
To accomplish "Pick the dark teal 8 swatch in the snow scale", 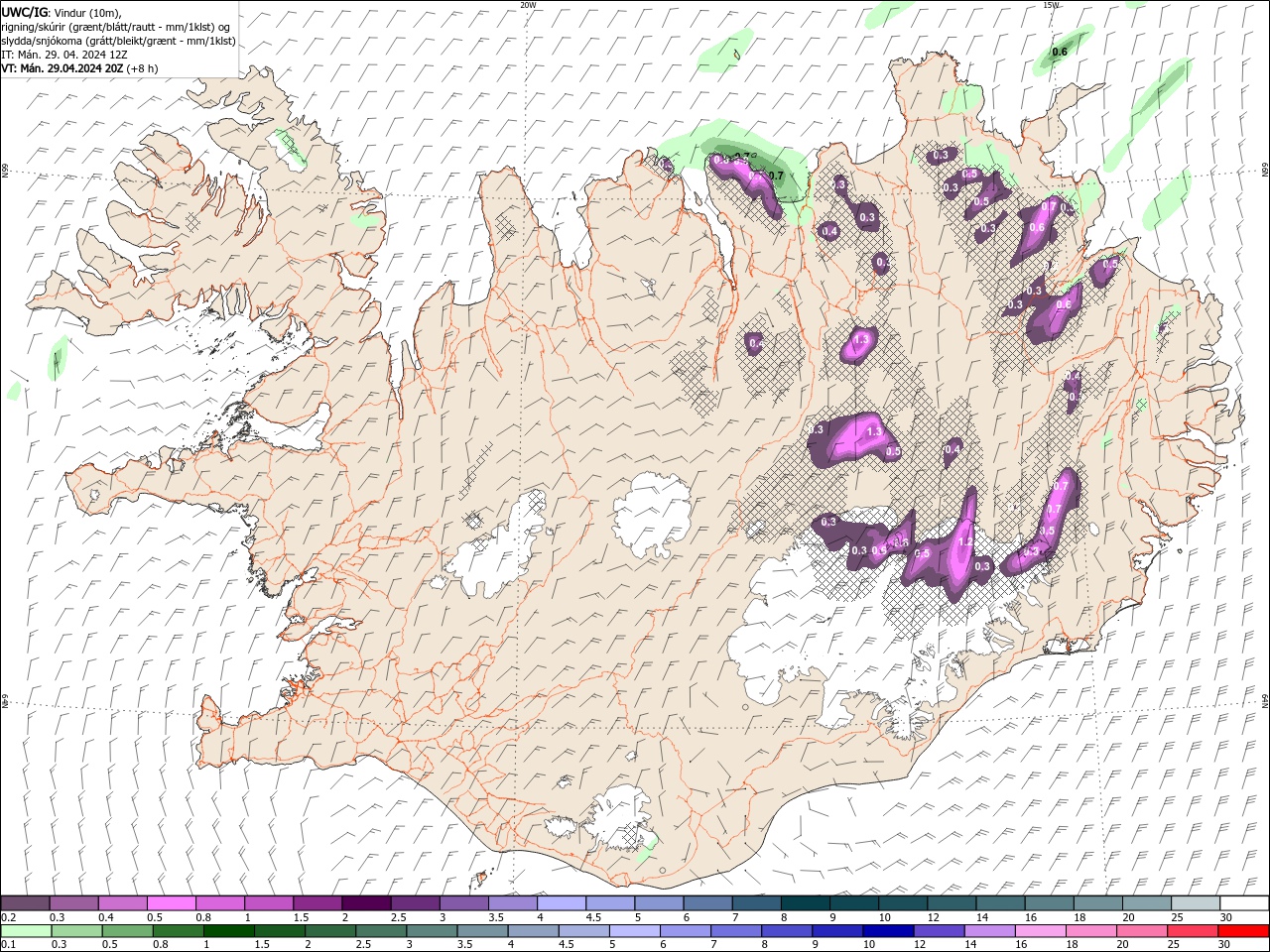I will [x=806, y=903].
